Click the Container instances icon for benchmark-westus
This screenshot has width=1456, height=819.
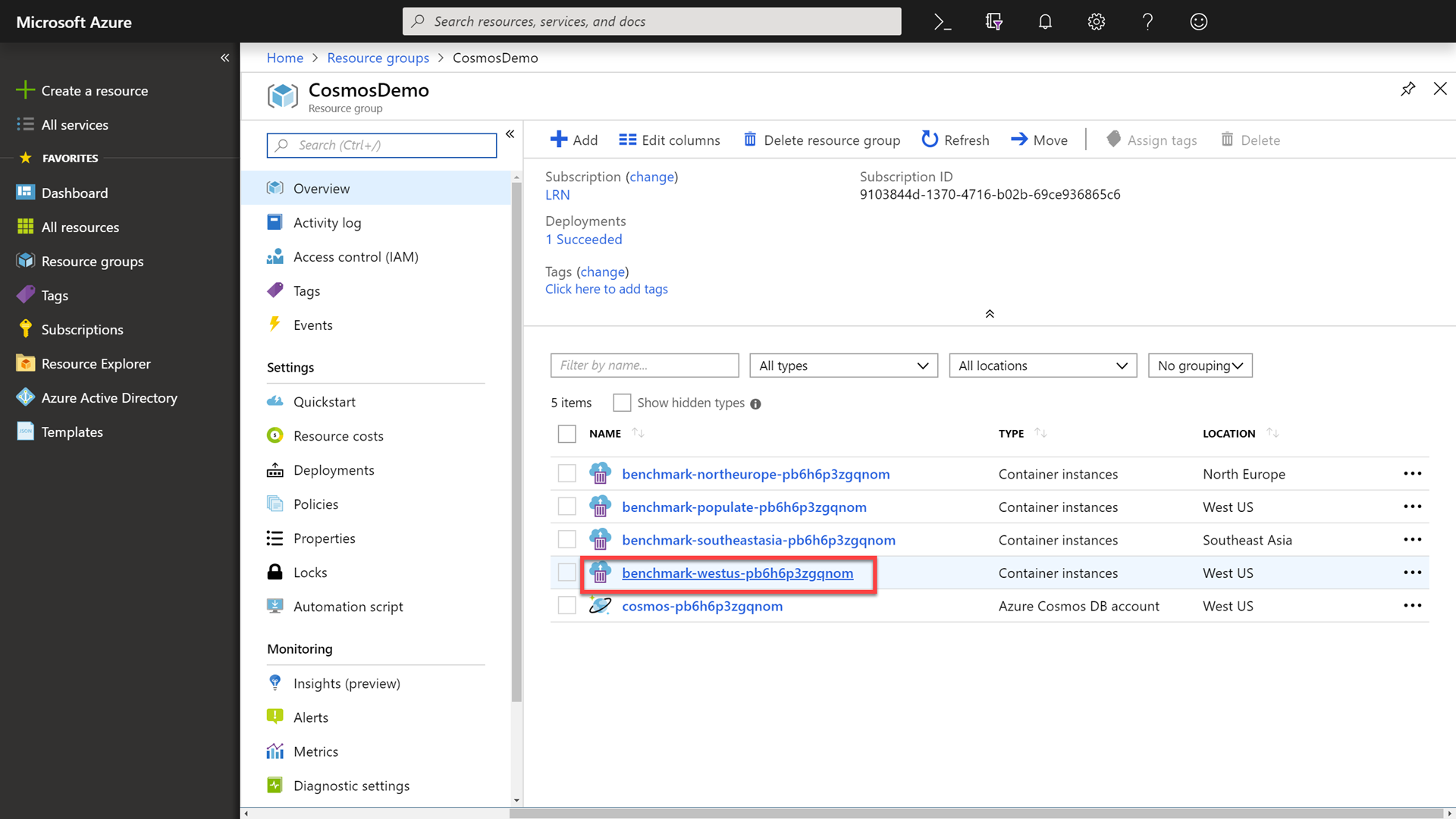point(601,572)
